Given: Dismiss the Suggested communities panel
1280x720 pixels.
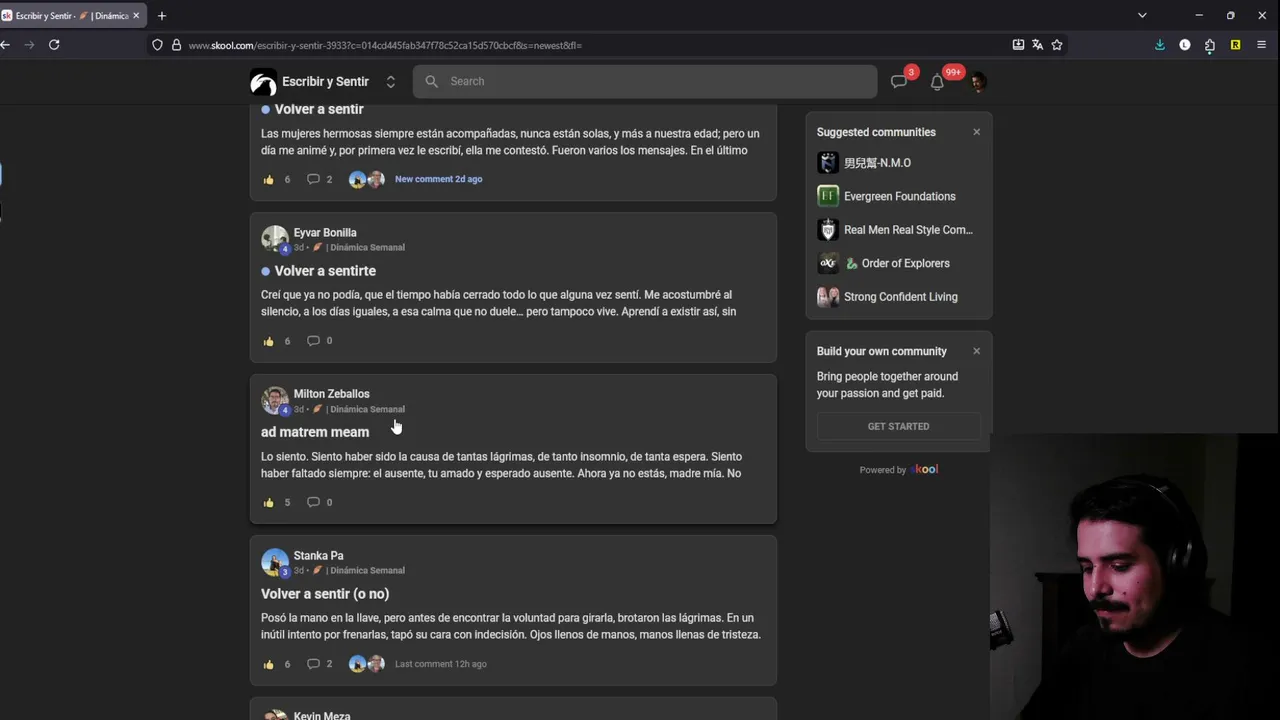Looking at the screenshot, I should 977,132.
